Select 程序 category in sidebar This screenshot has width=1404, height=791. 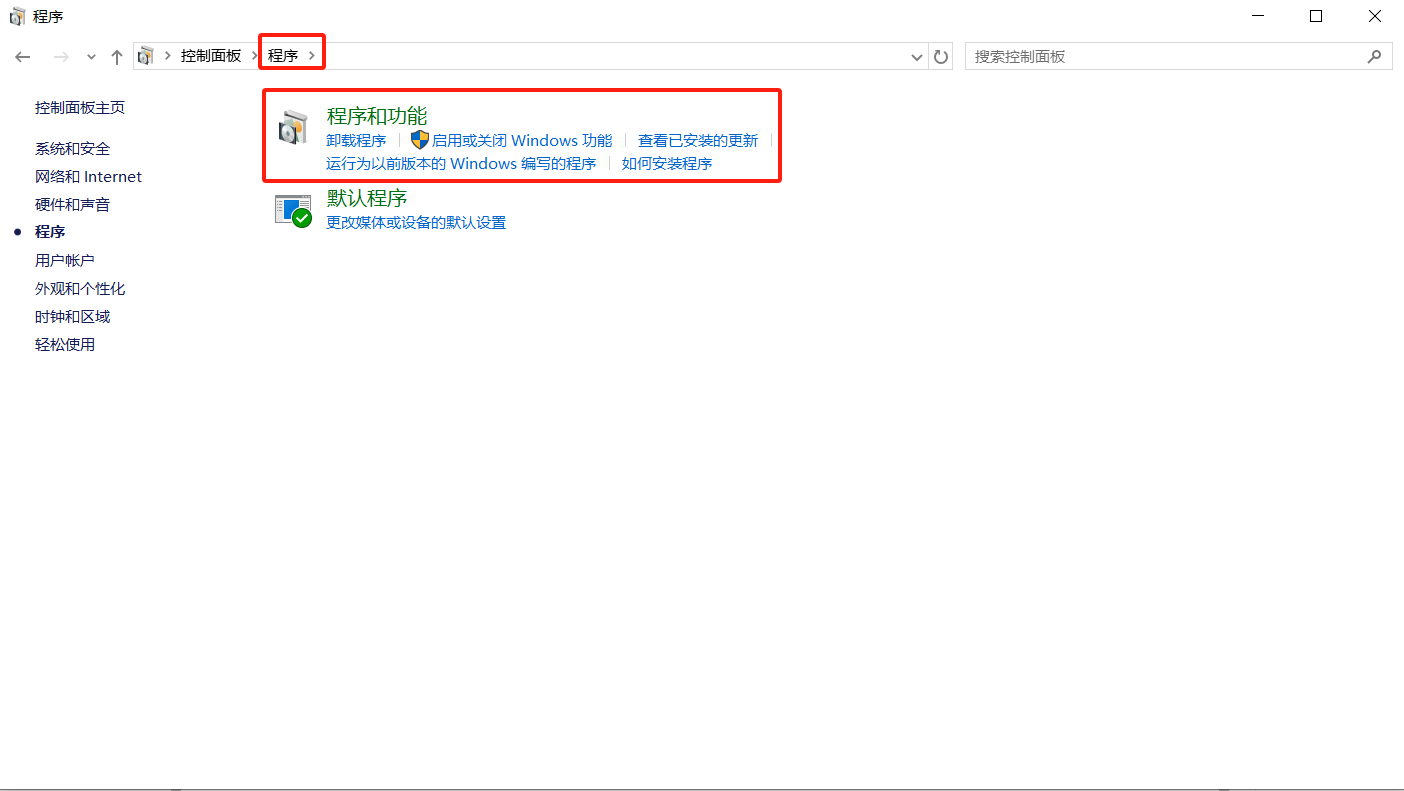tap(50, 232)
